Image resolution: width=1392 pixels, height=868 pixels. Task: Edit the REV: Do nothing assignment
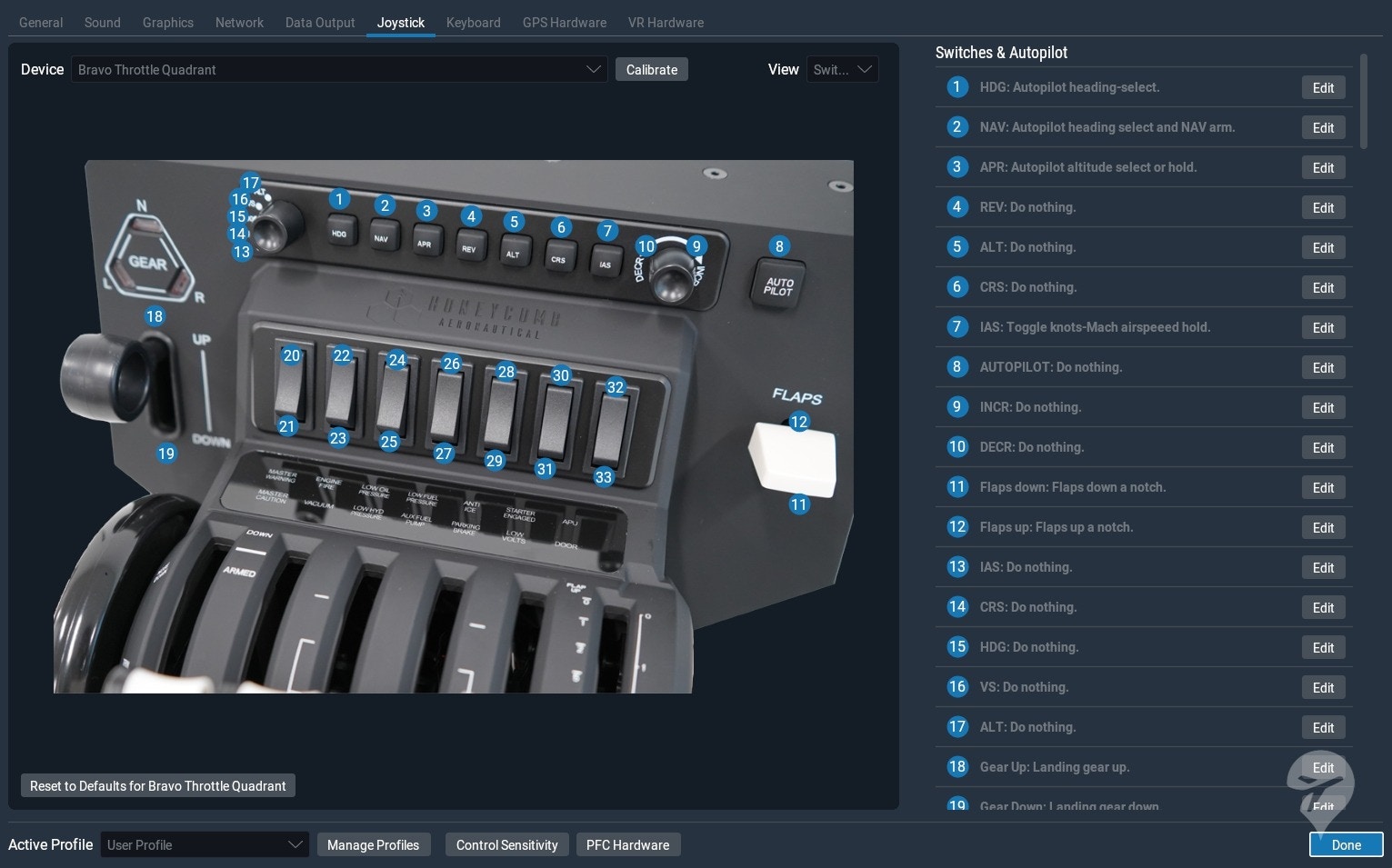(x=1323, y=208)
